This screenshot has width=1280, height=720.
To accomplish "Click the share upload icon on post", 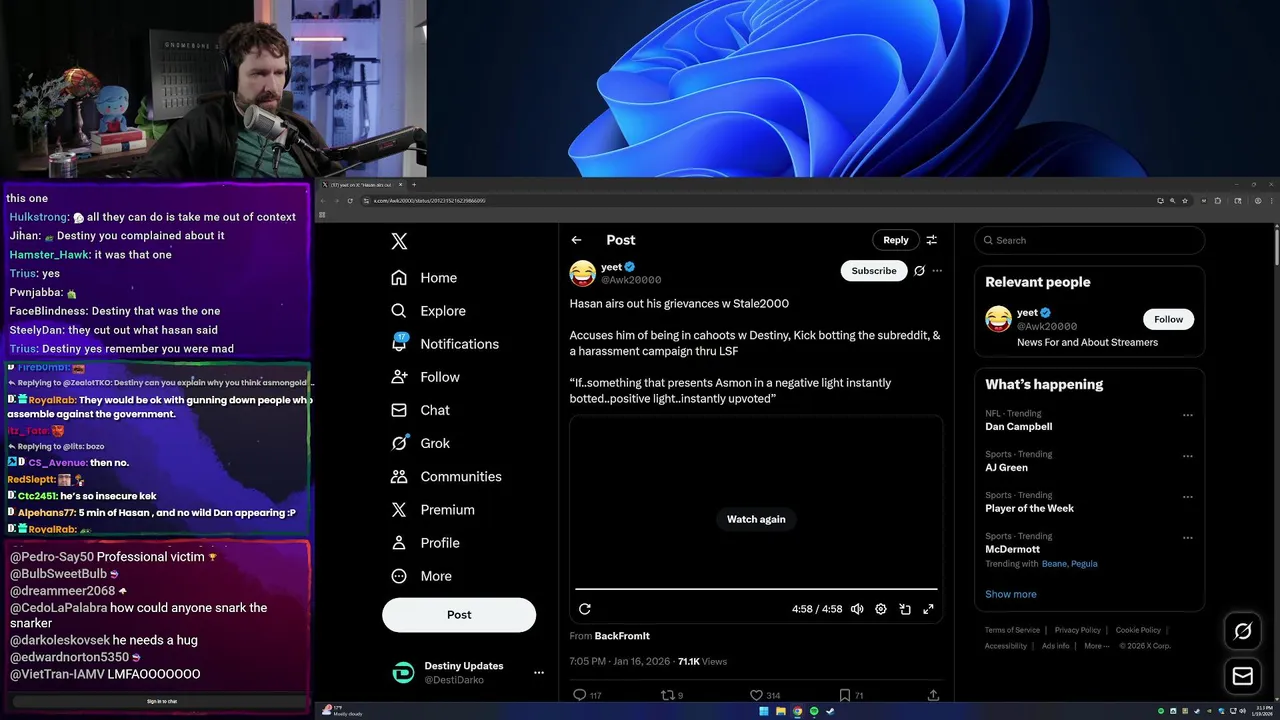I will click(933, 695).
